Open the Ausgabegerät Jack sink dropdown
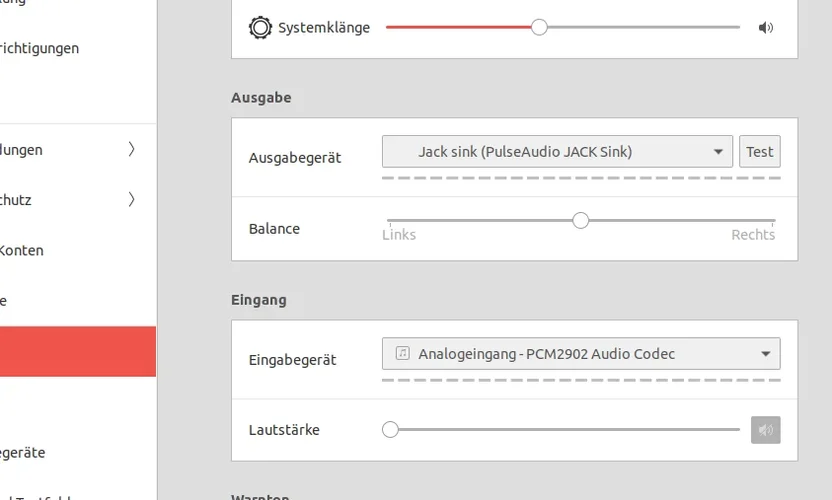Image resolution: width=832 pixels, height=500 pixels. point(557,152)
